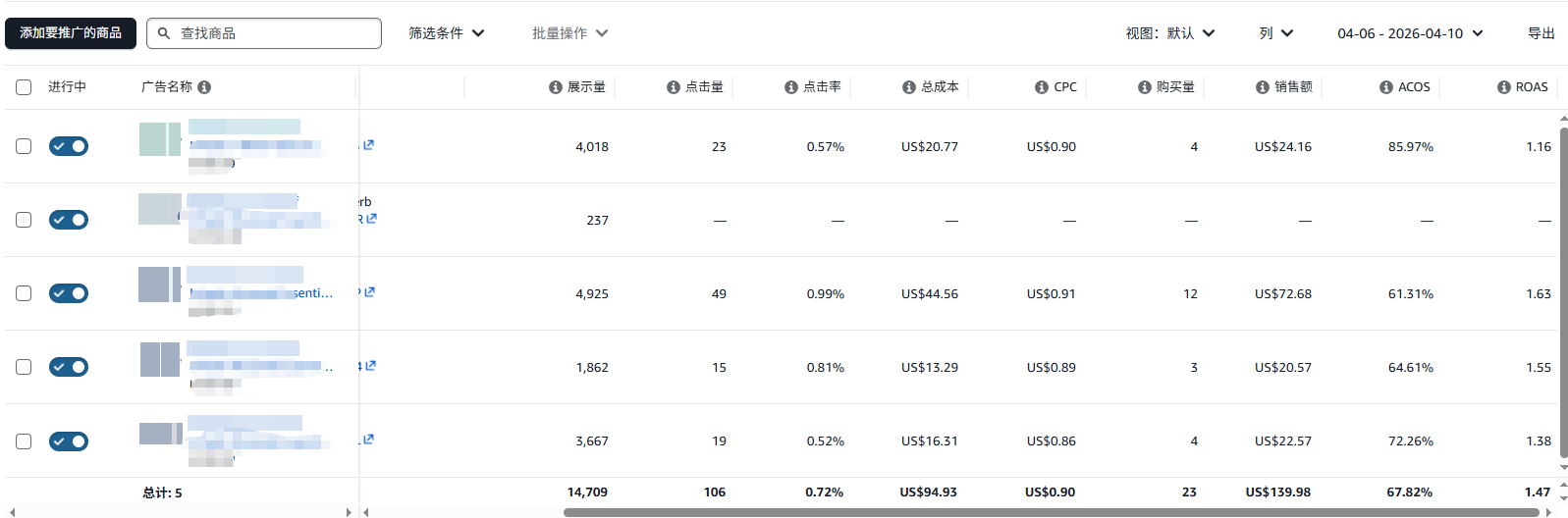Tick the select-all checkbox in header row
The width and height of the screenshot is (1568, 518).
[24, 87]
